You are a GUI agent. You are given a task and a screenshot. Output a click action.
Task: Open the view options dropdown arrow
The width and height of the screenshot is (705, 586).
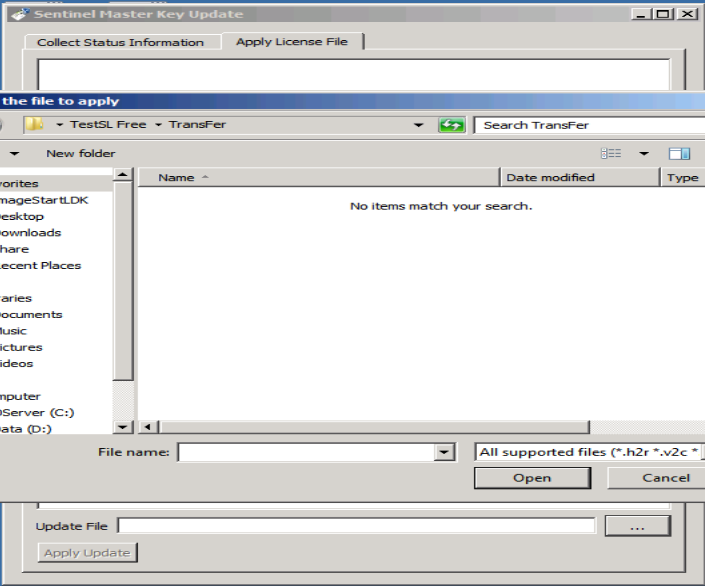click(644, 154)
